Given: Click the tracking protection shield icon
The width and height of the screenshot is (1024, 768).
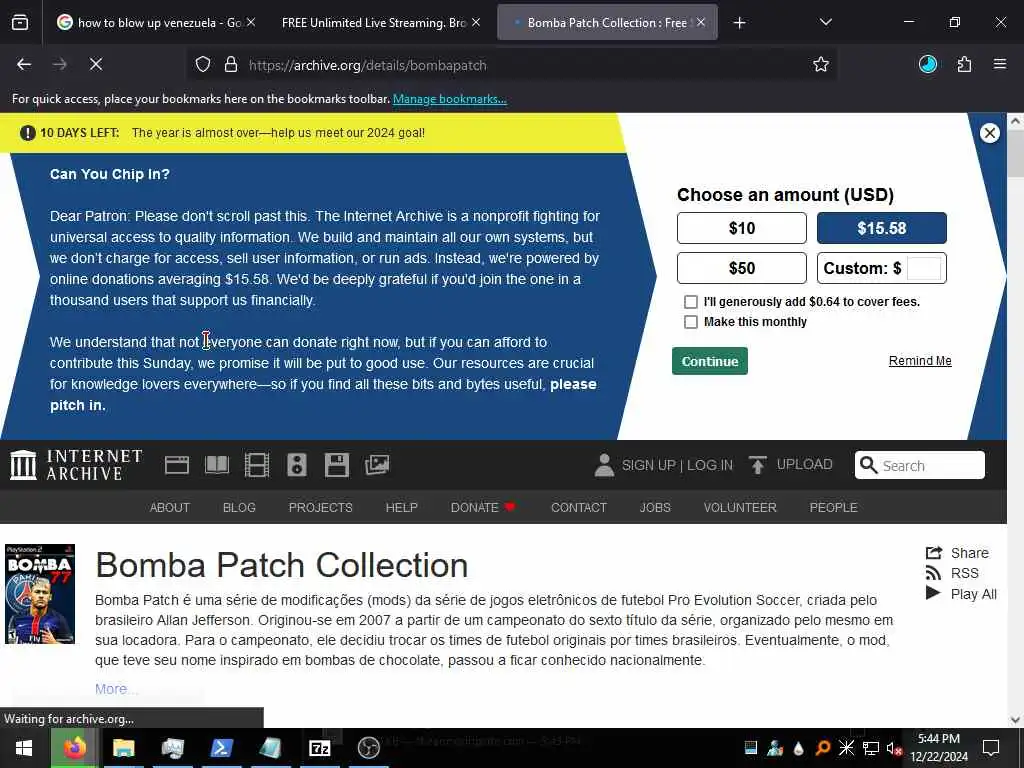Looking at the screenshot, I should pos(203,65).
